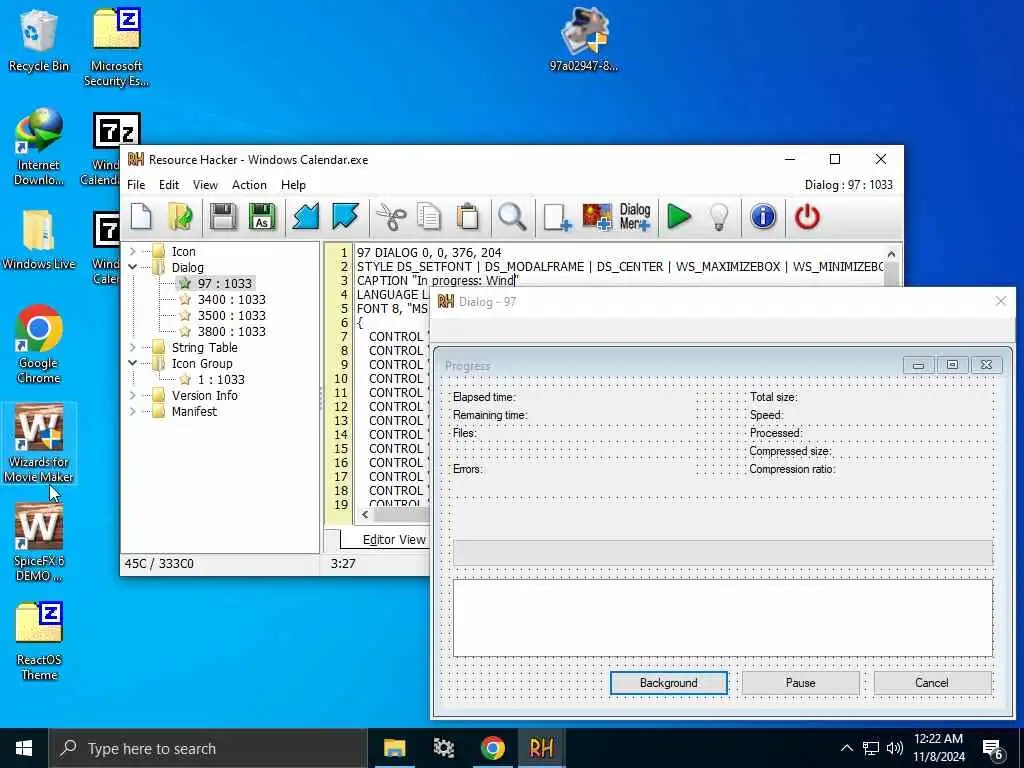Click the down-pointing blue arrow toolbar icon
This screenshot has height=768, width=1024.
(x=345, y=217)
